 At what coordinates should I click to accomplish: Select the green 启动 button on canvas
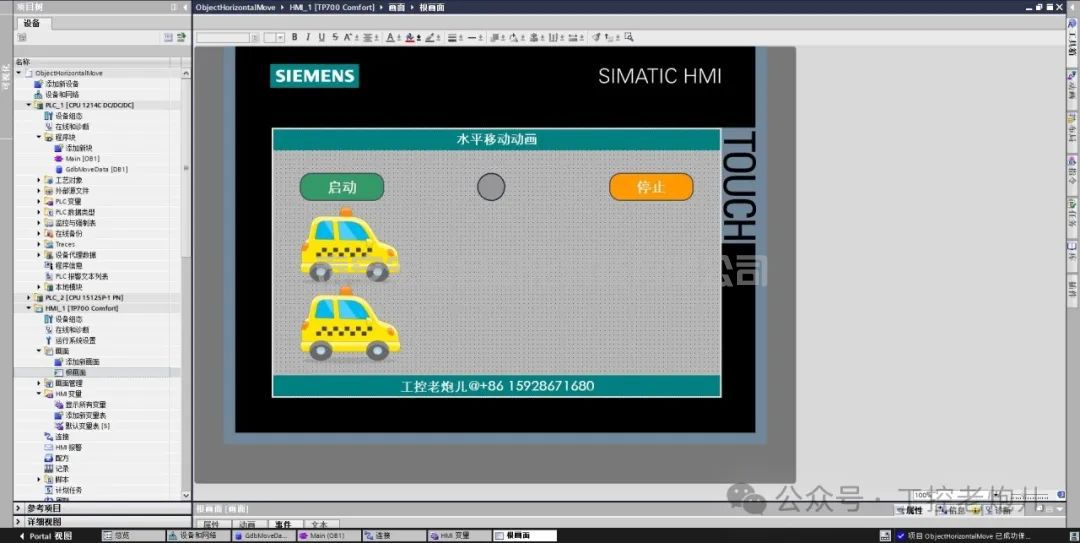[342, 186]
